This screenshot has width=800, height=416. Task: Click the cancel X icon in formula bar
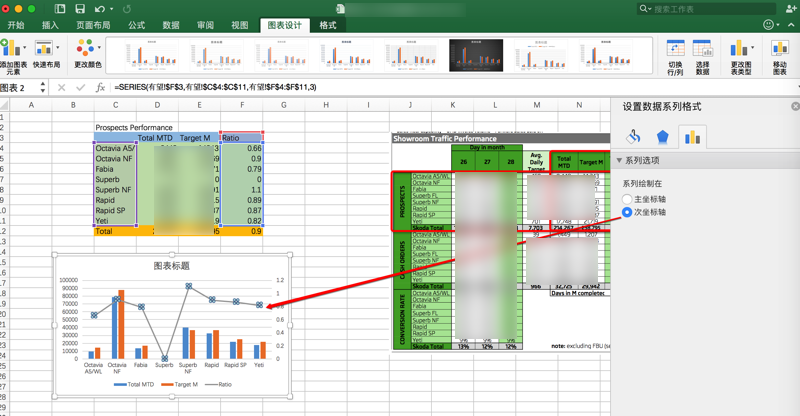pos(61,87)
